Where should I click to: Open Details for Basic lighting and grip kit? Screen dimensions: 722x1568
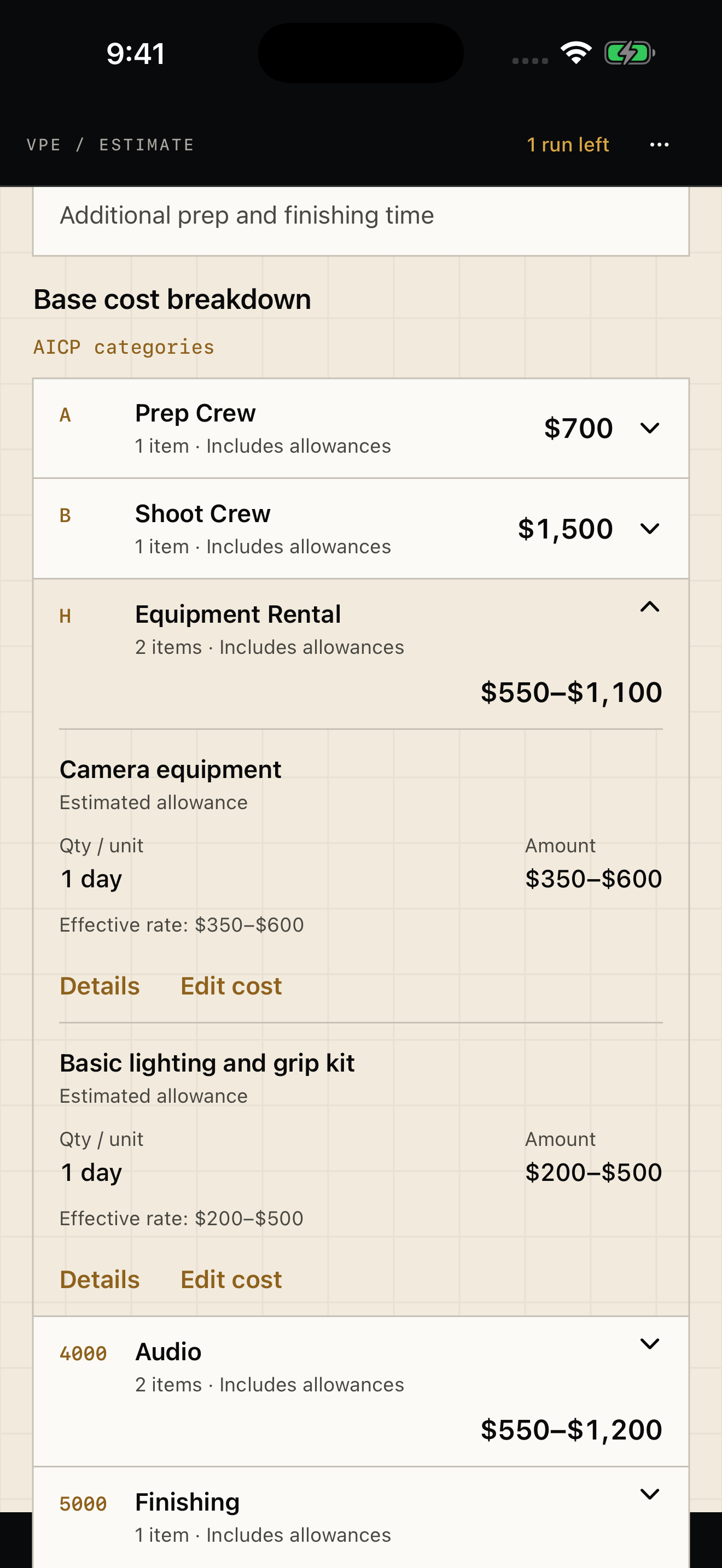pyautogui.click(x=100, y=1279)
